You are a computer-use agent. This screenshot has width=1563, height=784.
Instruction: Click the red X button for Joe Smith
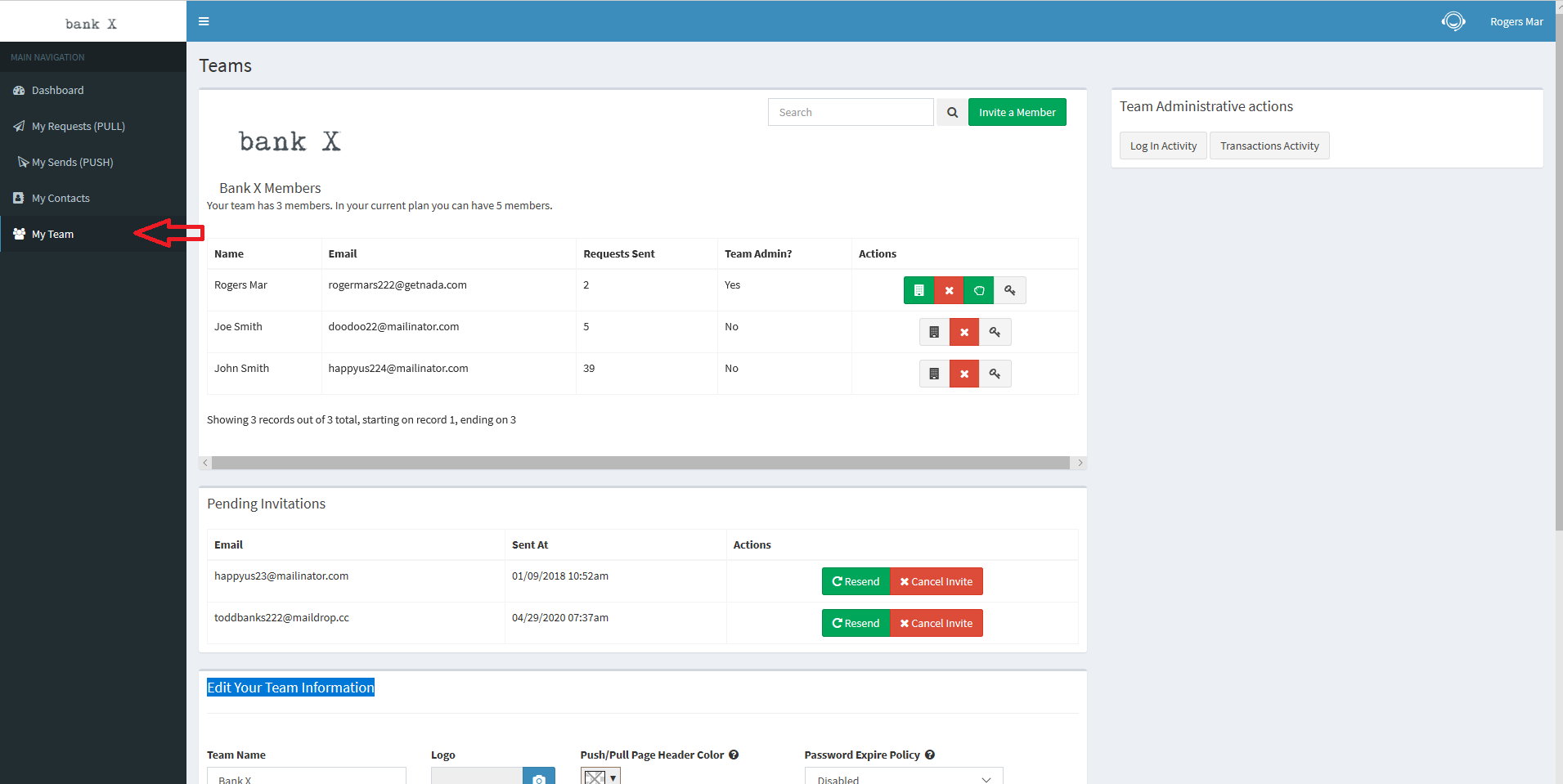pos(964,332)
